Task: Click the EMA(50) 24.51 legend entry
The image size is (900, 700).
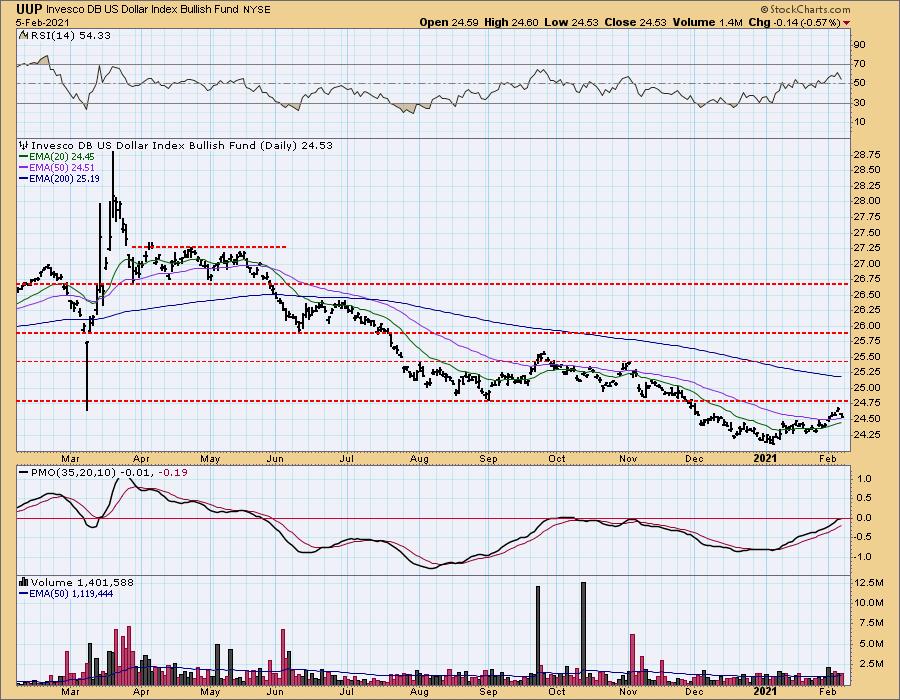Action: (x=57, y=168)
